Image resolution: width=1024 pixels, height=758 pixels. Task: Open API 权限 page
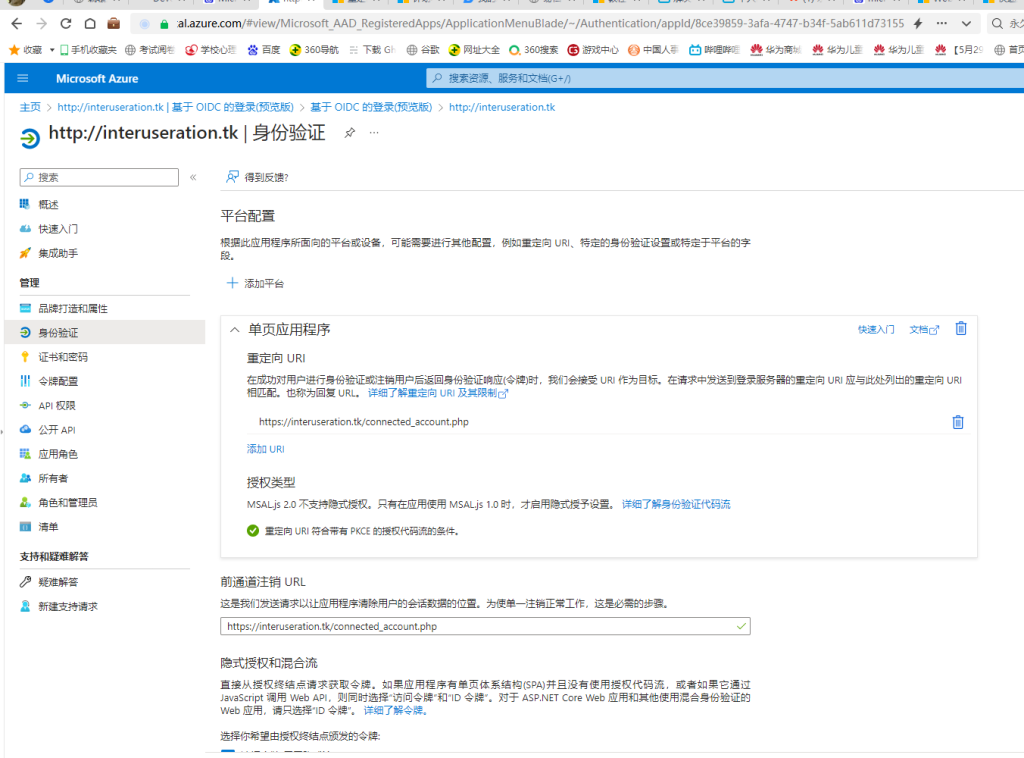click(x=56, y=405)
